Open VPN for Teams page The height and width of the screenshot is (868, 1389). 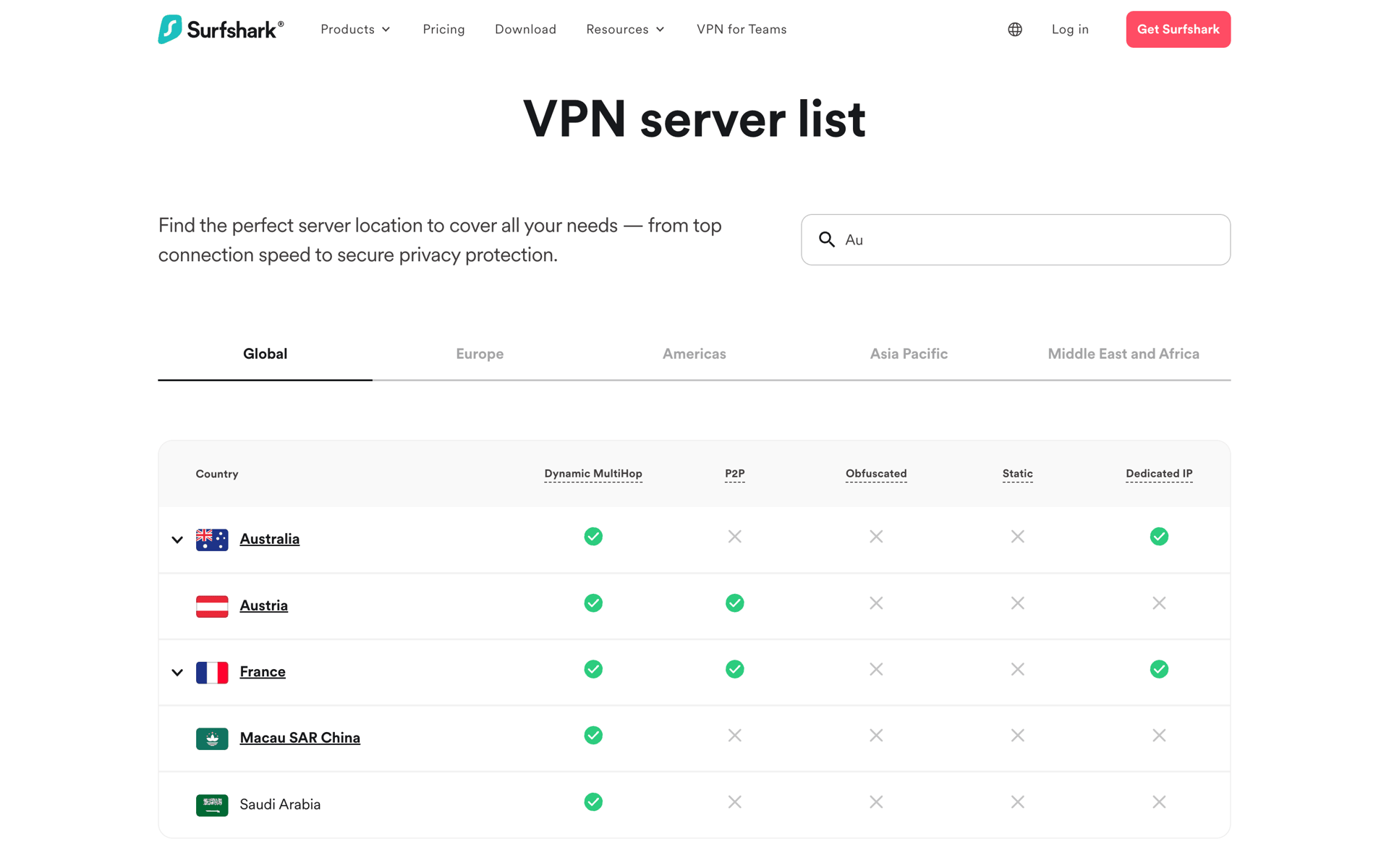(742, 30)
